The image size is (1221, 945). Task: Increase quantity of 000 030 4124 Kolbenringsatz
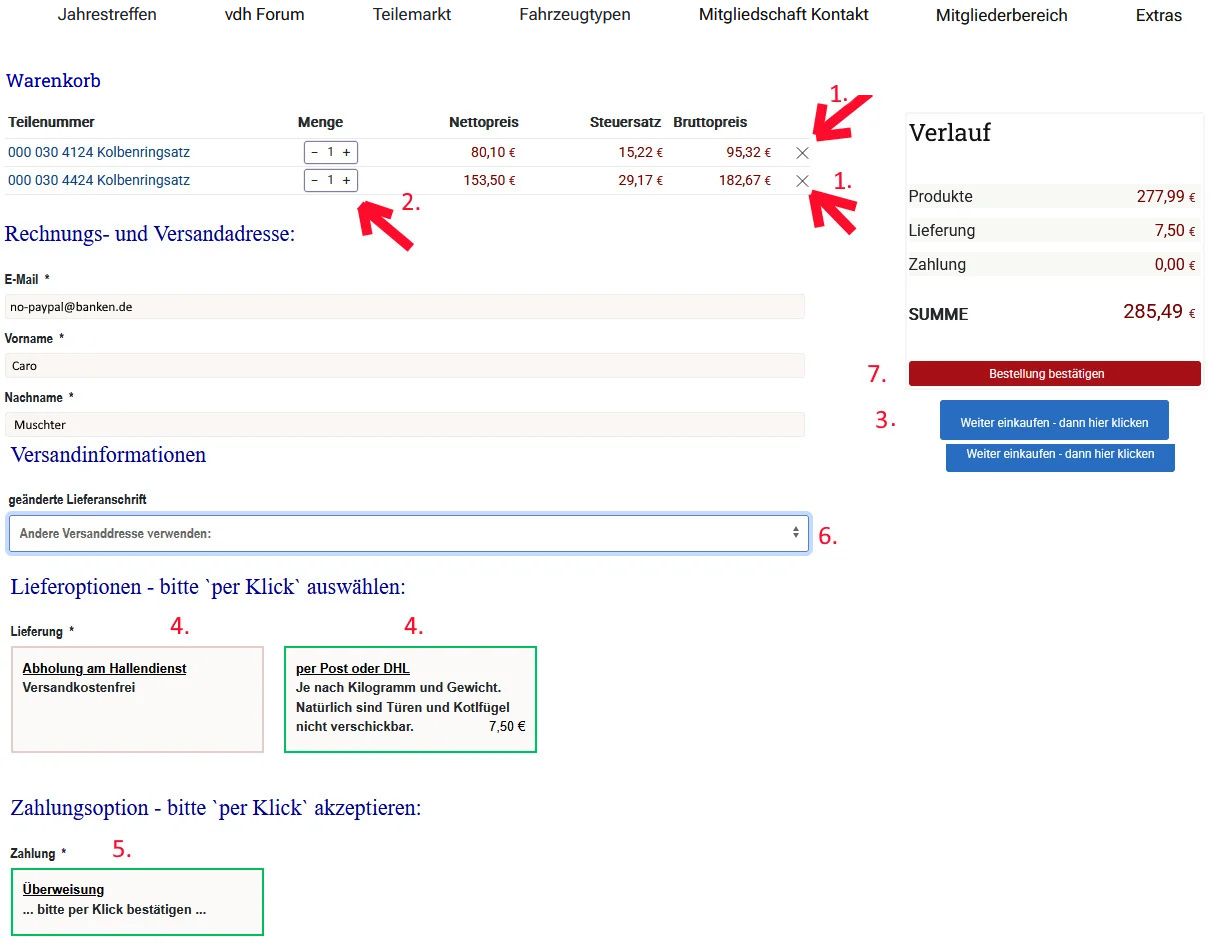(346, 153)
